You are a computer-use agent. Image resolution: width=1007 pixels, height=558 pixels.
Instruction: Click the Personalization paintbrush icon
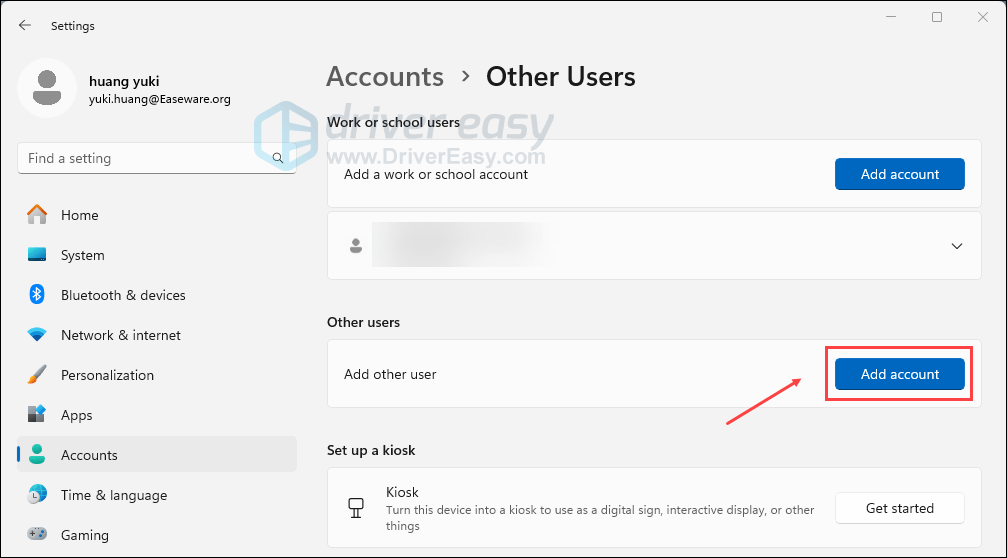pos(37,375)
